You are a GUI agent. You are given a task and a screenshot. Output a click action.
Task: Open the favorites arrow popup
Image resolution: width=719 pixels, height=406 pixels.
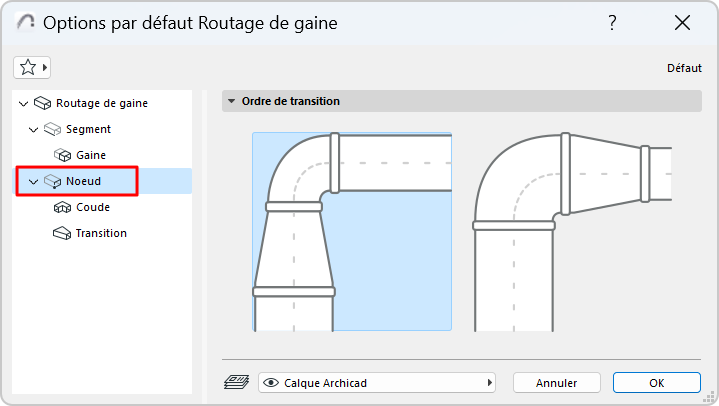click(45, 67)
